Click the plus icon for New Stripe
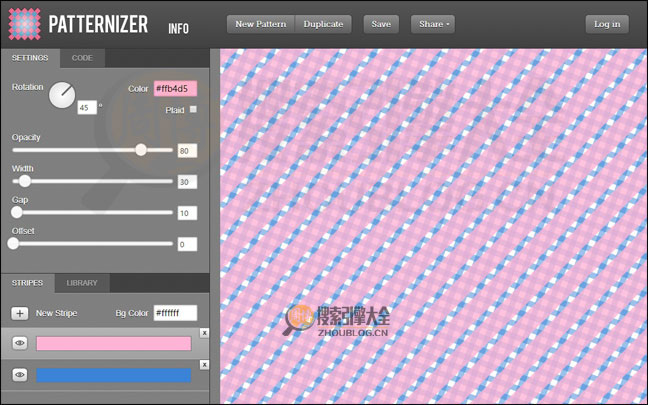This screenshot has width=648, height=405. 19,313
